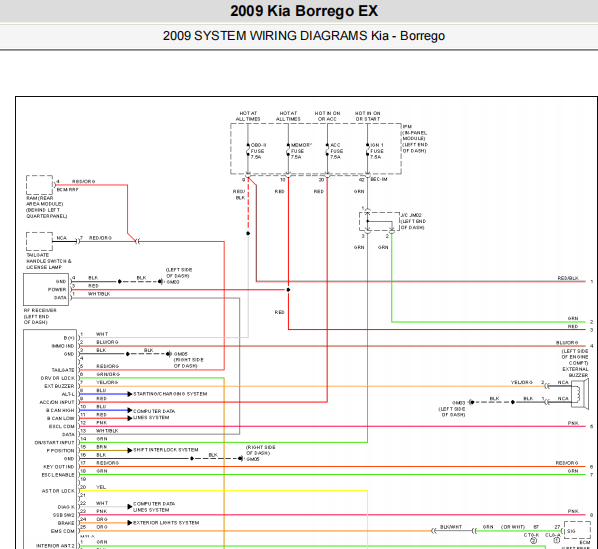Click the "EXTERIOR LIGHTS SYSTEM" reference
The width and height of the screenshot is (598, 549).
(x=166, y=523)
